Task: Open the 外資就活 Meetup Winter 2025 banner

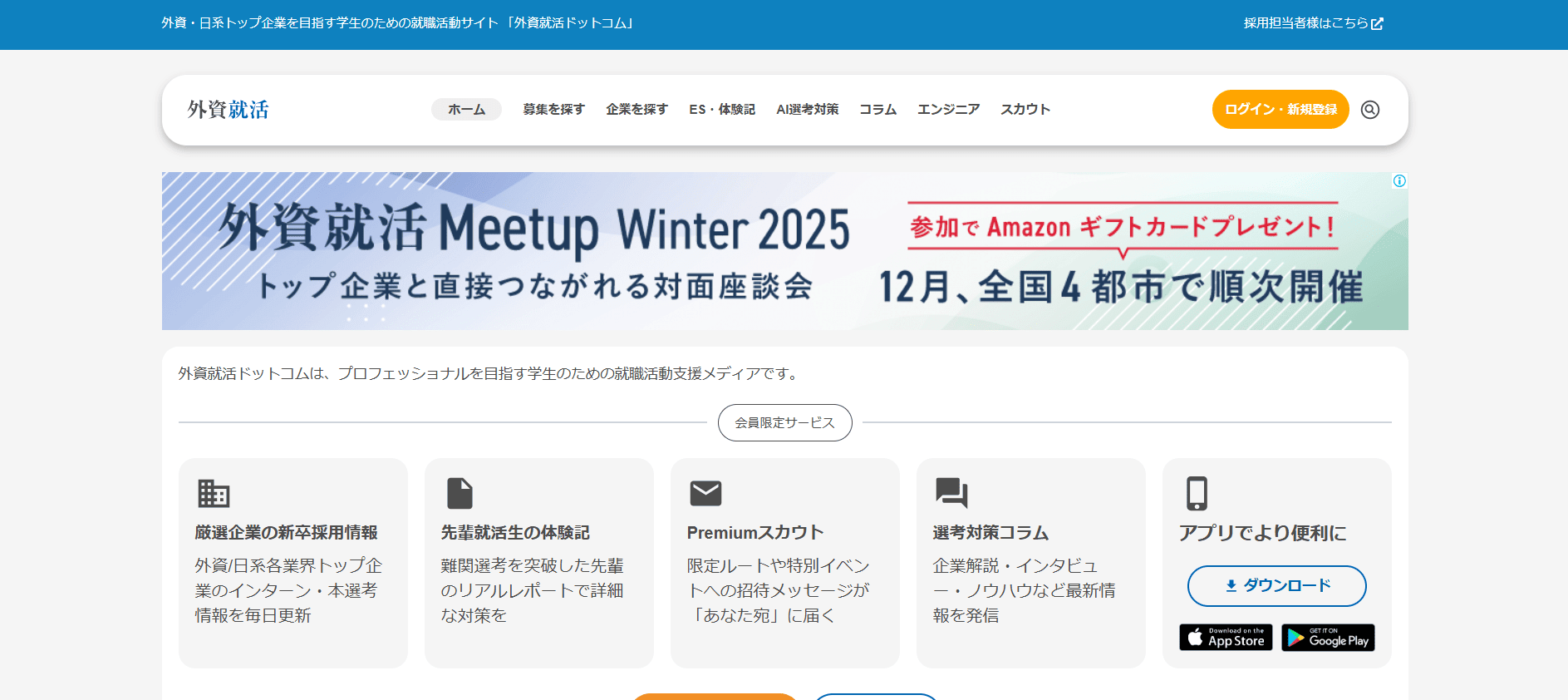Action: pos(785,251)
